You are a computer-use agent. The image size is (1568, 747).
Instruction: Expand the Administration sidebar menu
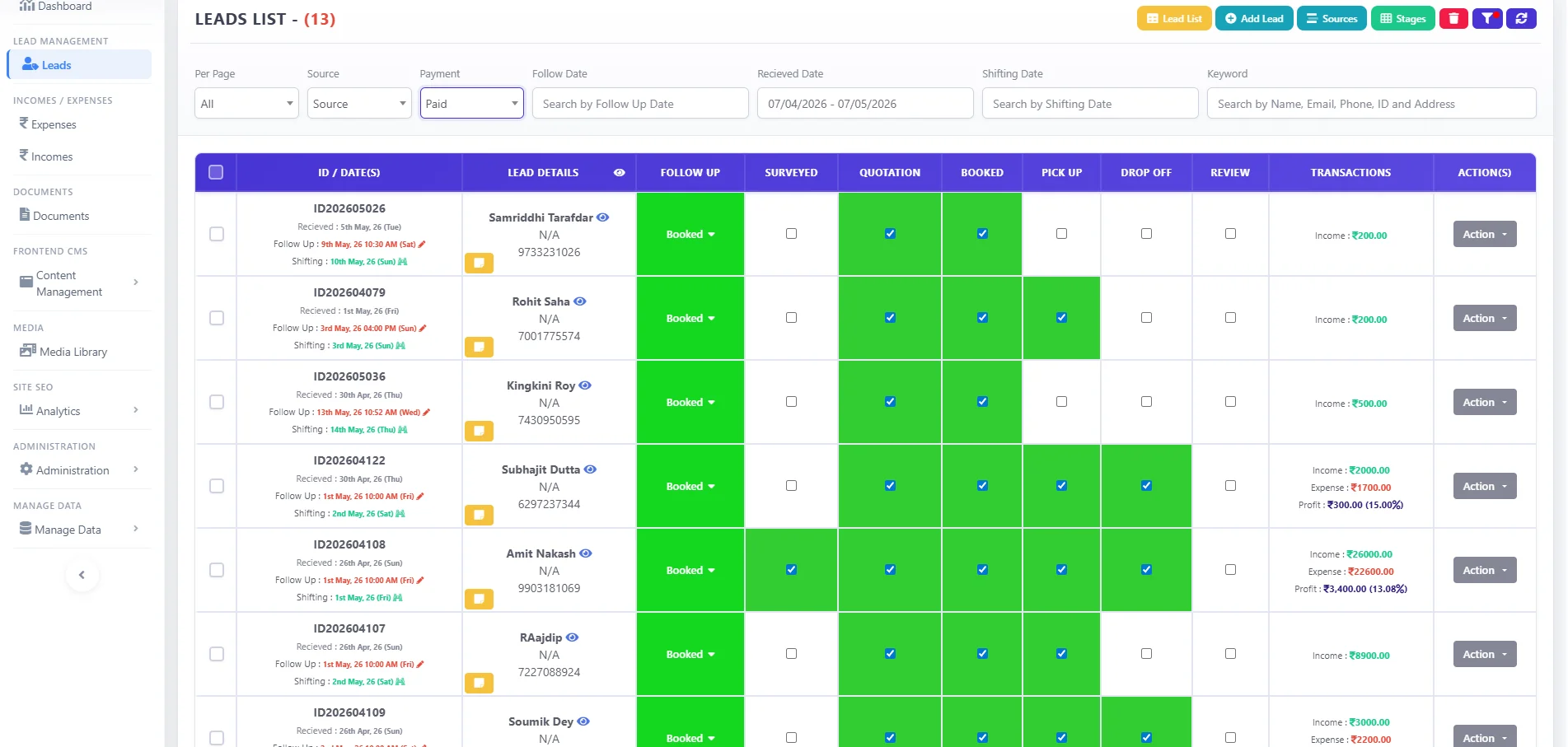[79, 470]
